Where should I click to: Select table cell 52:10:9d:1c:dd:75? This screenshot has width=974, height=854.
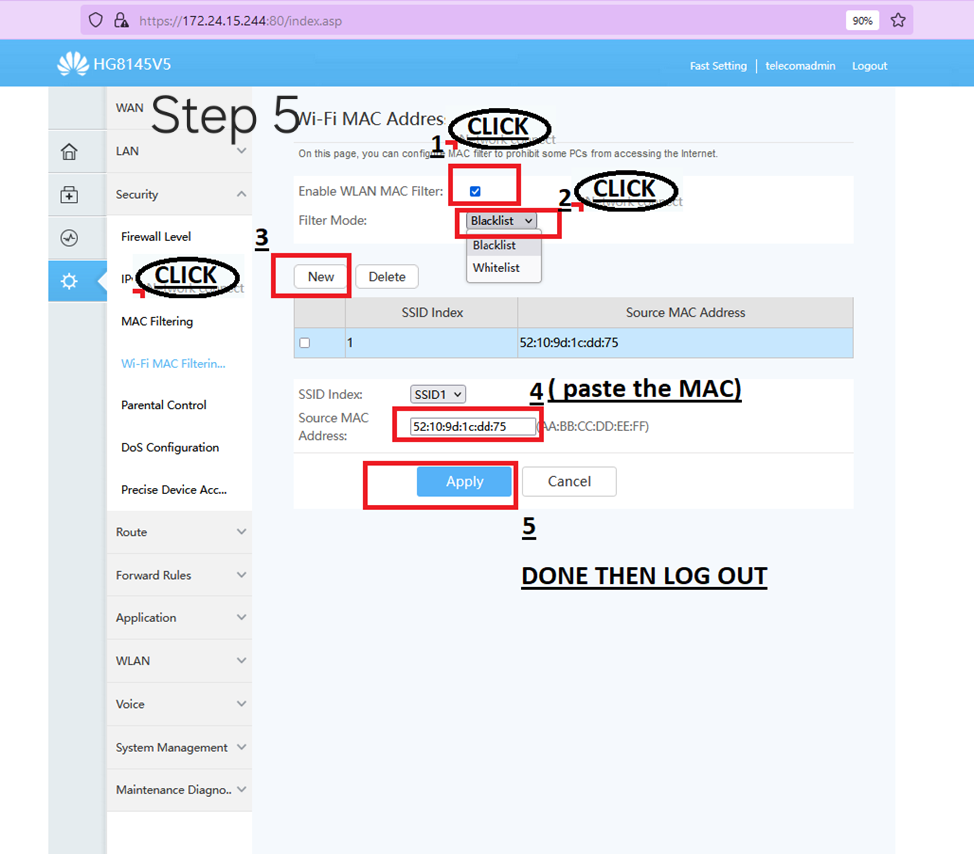(685, 343)
